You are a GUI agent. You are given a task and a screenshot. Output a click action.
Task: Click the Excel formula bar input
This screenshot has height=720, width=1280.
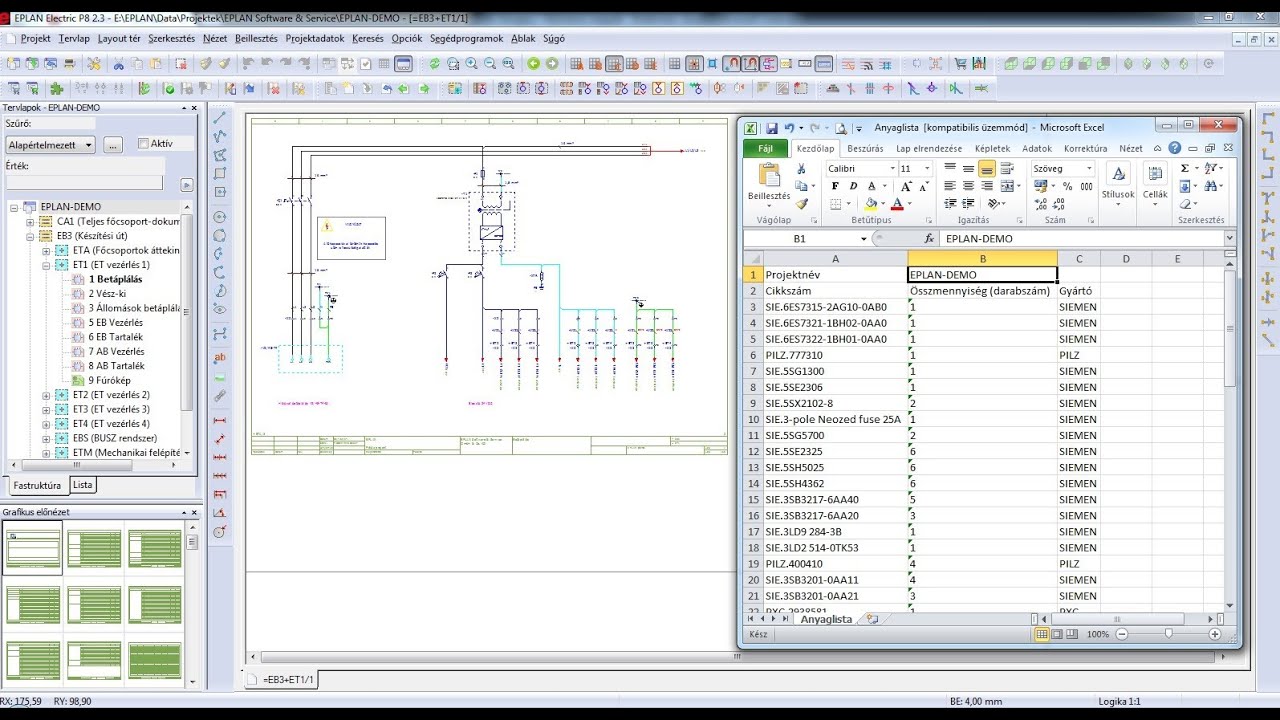coord(1080,239)
